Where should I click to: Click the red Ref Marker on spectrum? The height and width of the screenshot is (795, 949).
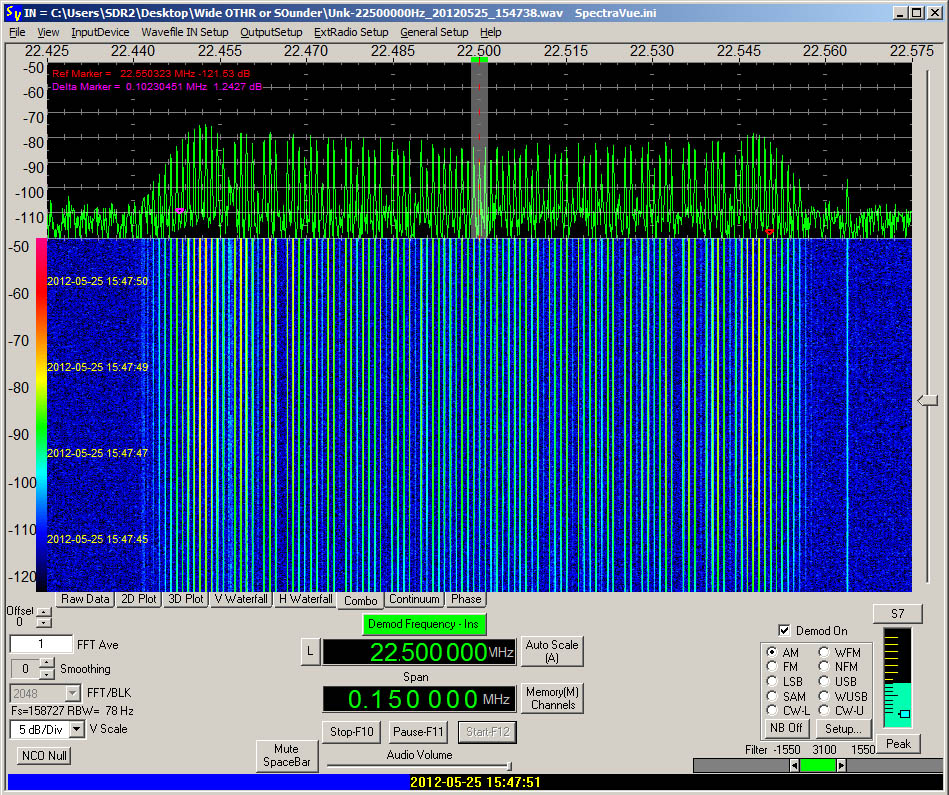pyautogui.click(x=769, y=232)
